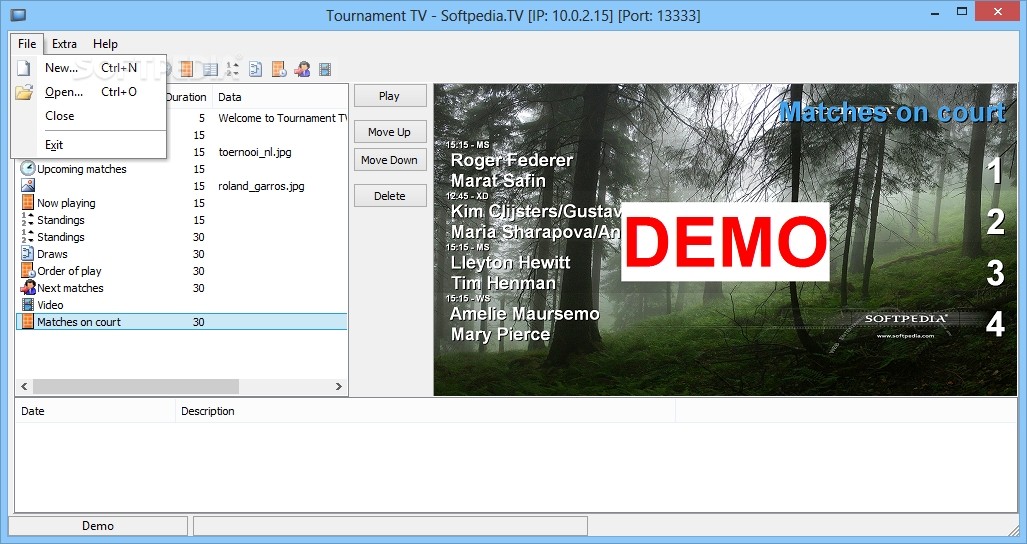Add a Draws item via toolbar bracket icon

coord(255,69)
